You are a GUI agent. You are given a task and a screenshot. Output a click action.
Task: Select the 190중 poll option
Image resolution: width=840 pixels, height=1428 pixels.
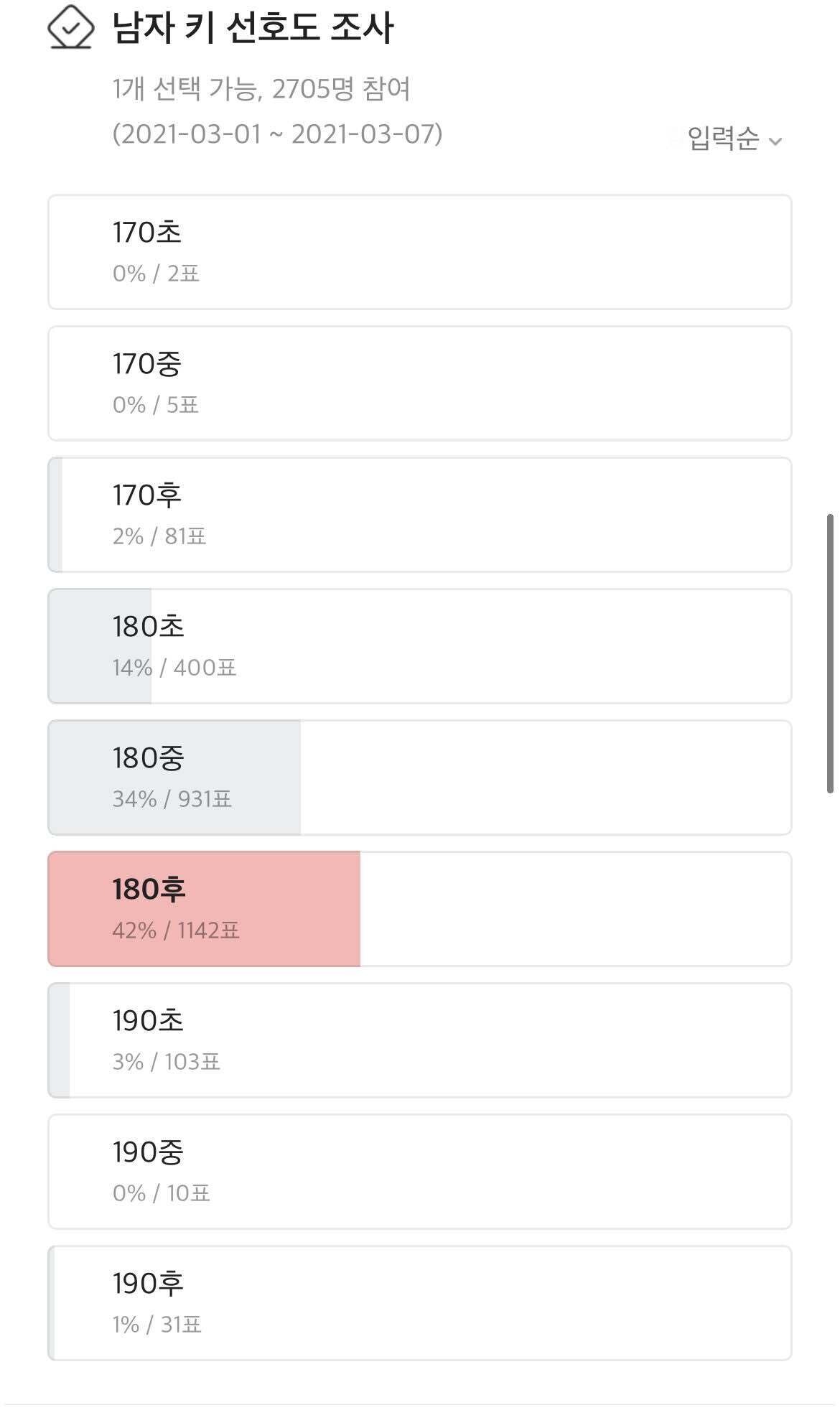click(x=419, y=1172)
